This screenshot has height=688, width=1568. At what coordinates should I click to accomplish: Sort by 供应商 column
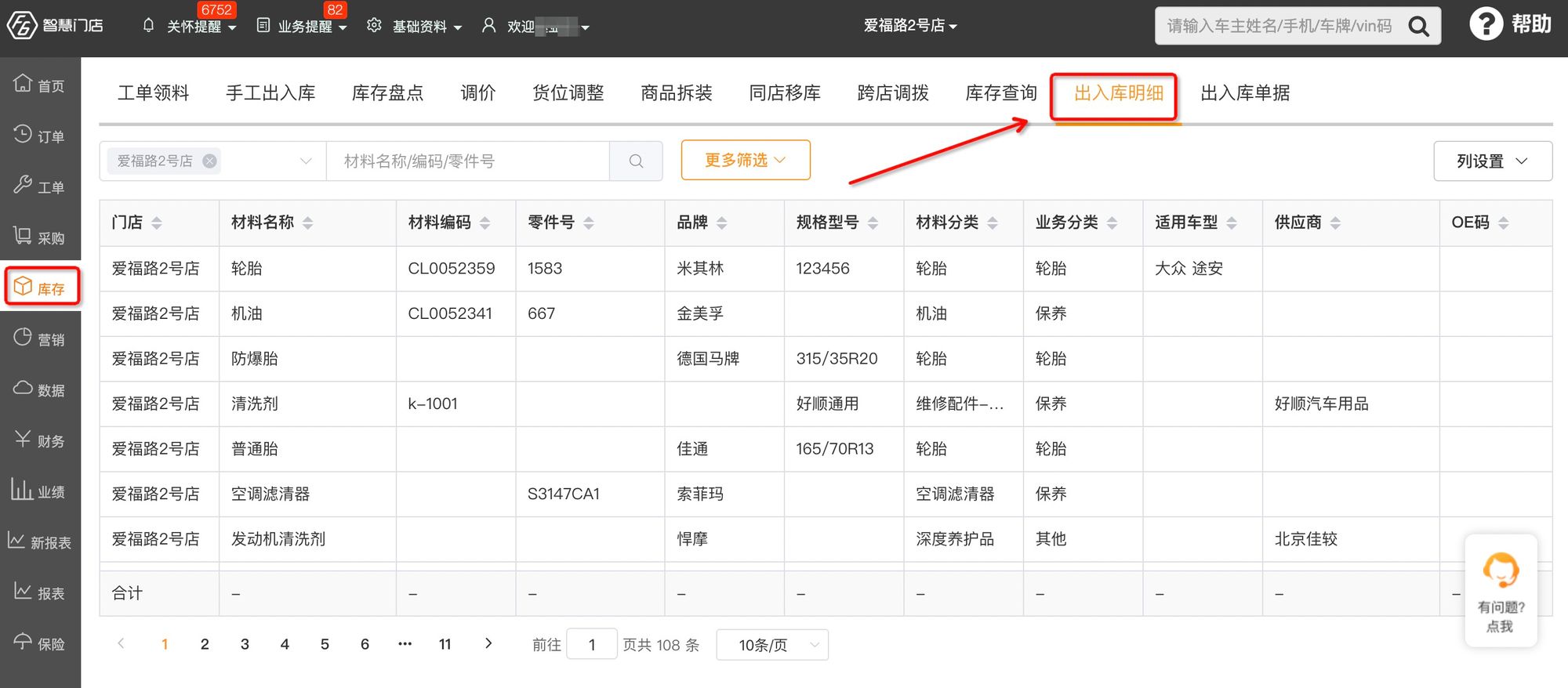[x=1335, y=223]
